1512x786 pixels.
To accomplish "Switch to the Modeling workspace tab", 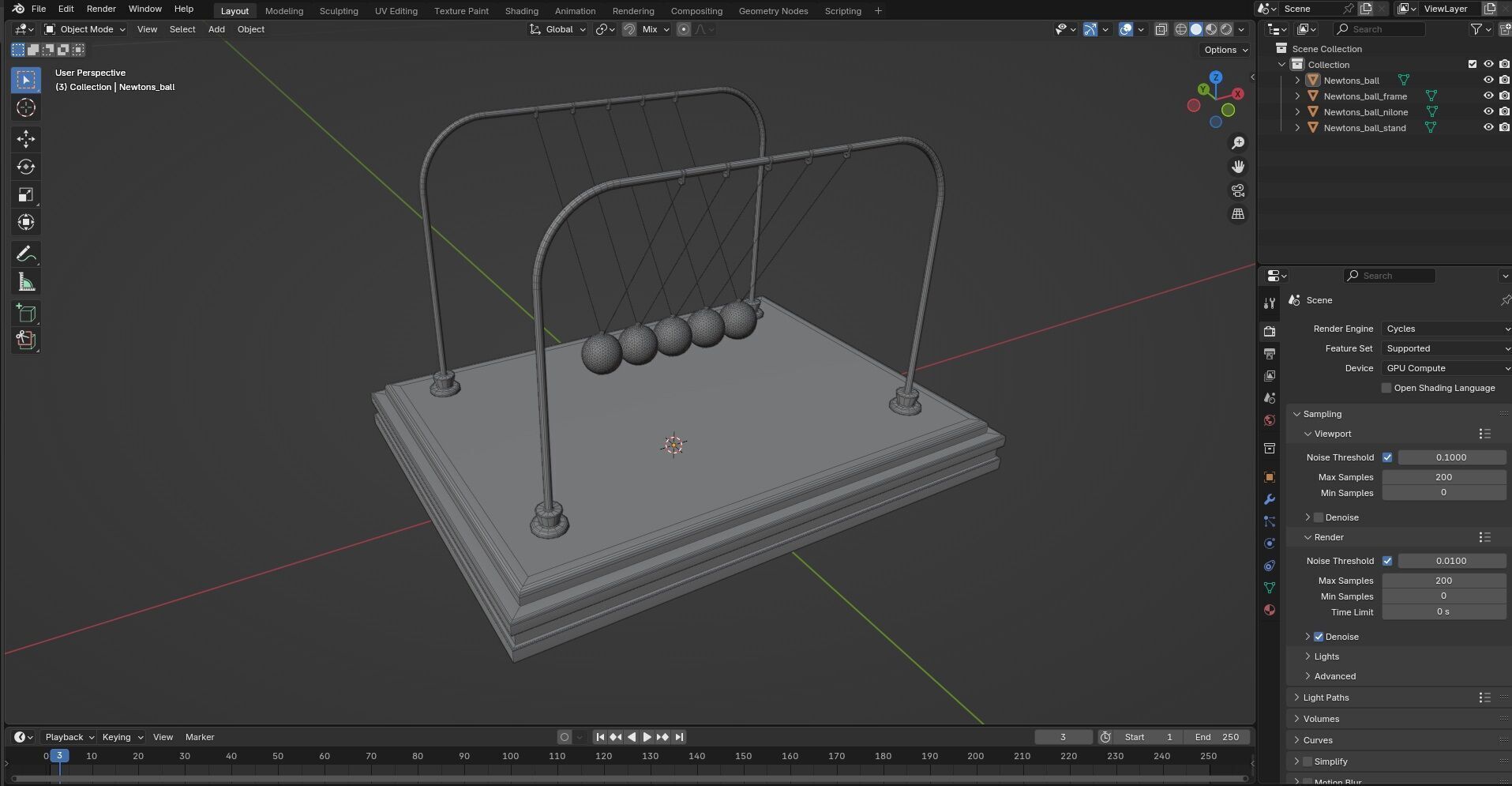I will (x=284, y=11).
